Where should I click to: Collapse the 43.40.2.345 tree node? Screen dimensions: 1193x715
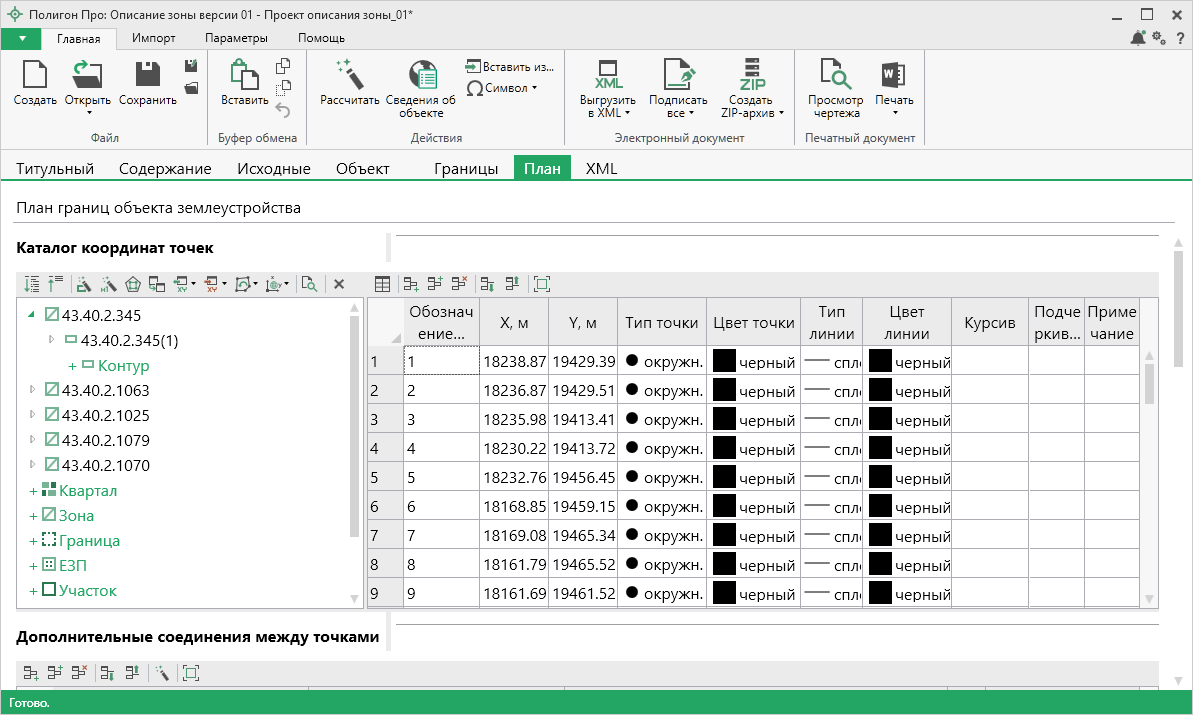point(32,315)
